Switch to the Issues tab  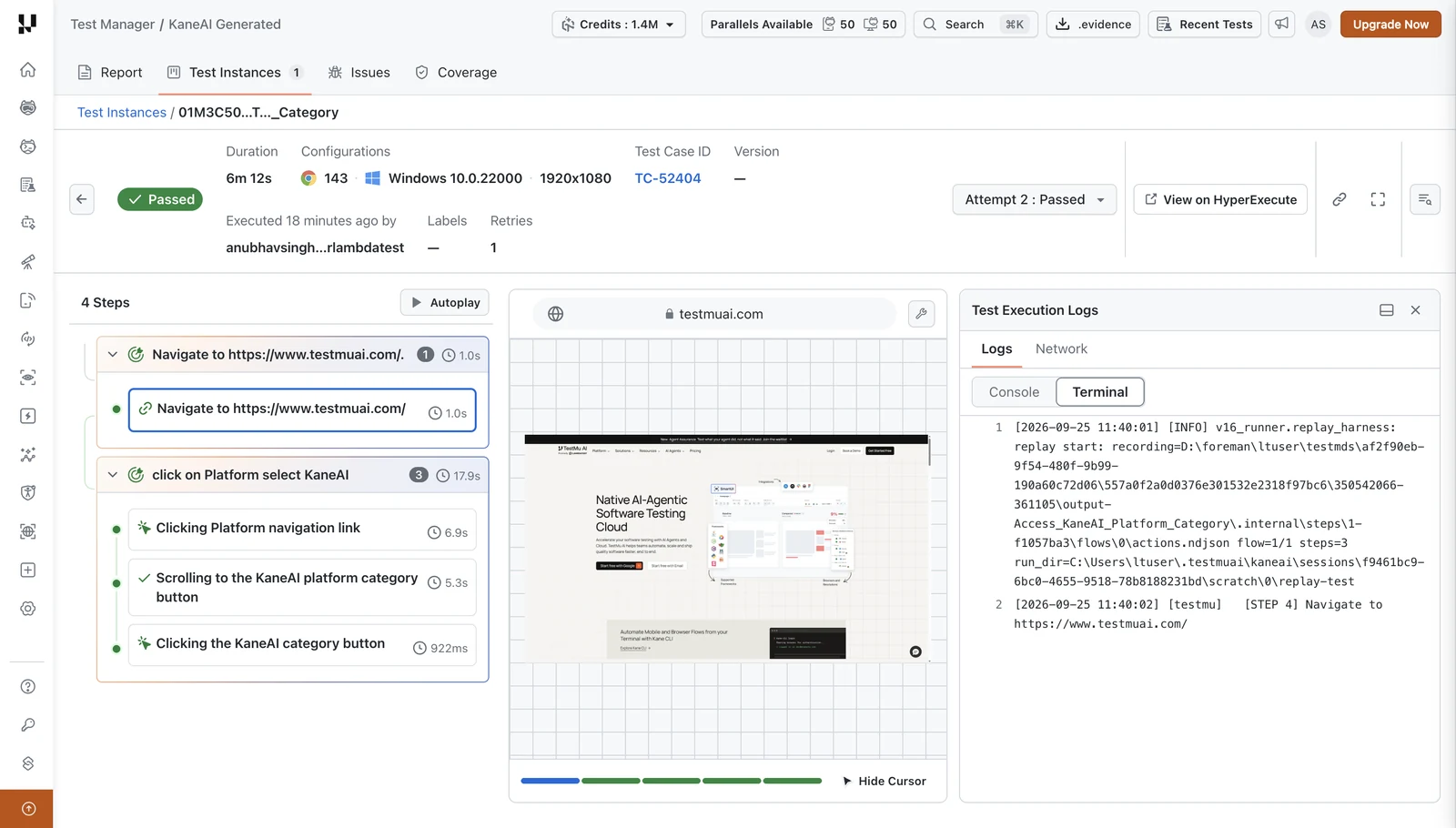359,73
